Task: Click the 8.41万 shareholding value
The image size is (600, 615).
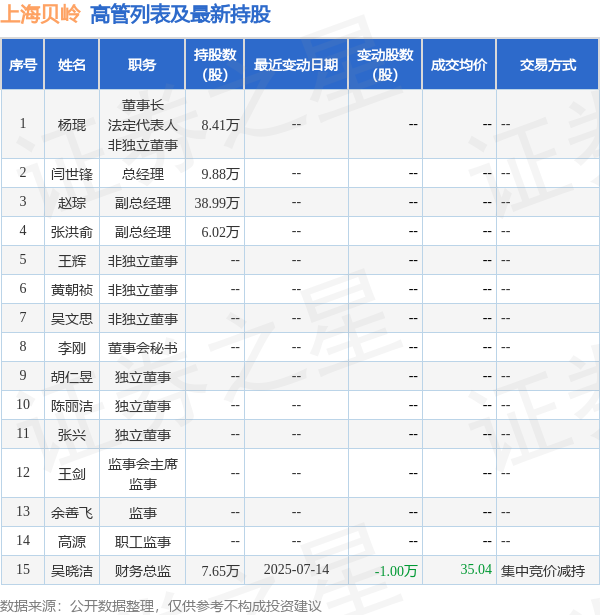Action: pyautogui.click(x=220, y=125)
